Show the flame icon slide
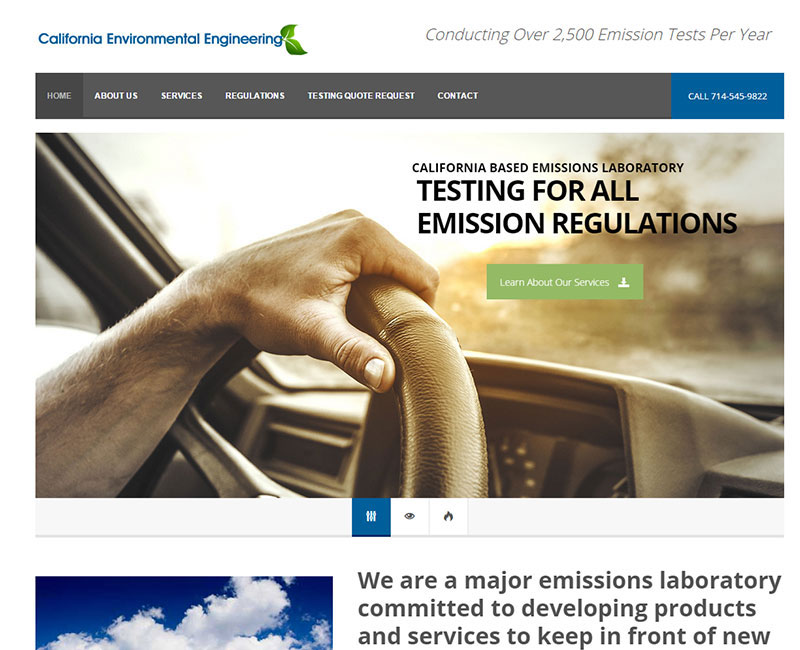Viewport: 800px width, 650px height. click(x=448, y=517)
